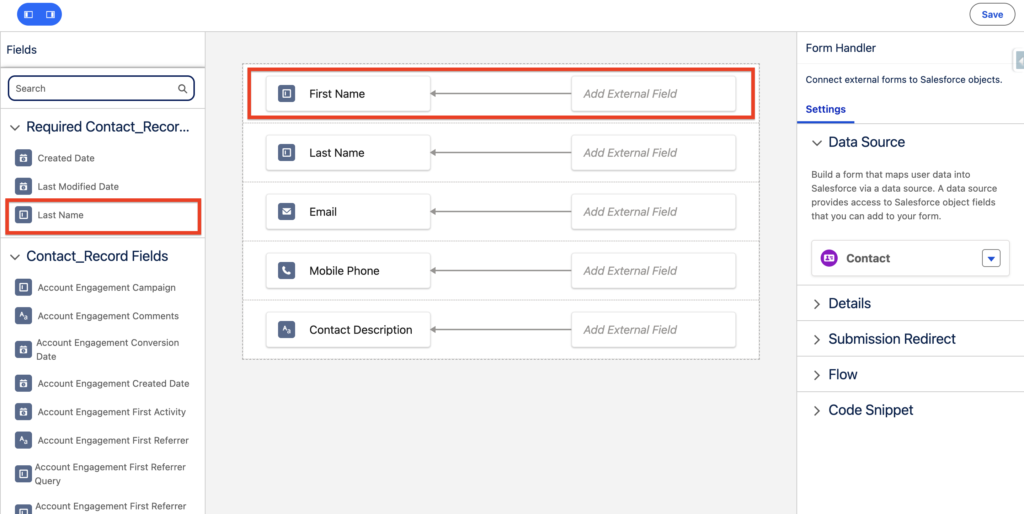Click Add External Field for Email
Image resolution: width=1024 pixels, height=514 pixels.
click(x=653, y=212)
